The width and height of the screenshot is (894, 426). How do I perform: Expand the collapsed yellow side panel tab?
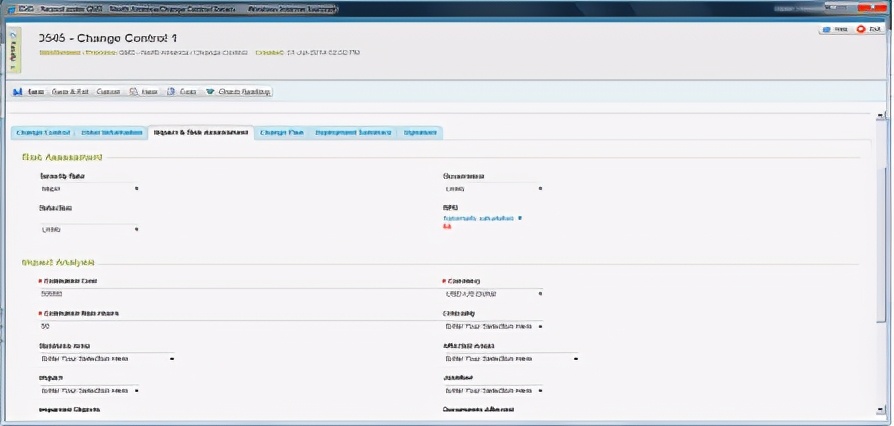pos(13,50)
